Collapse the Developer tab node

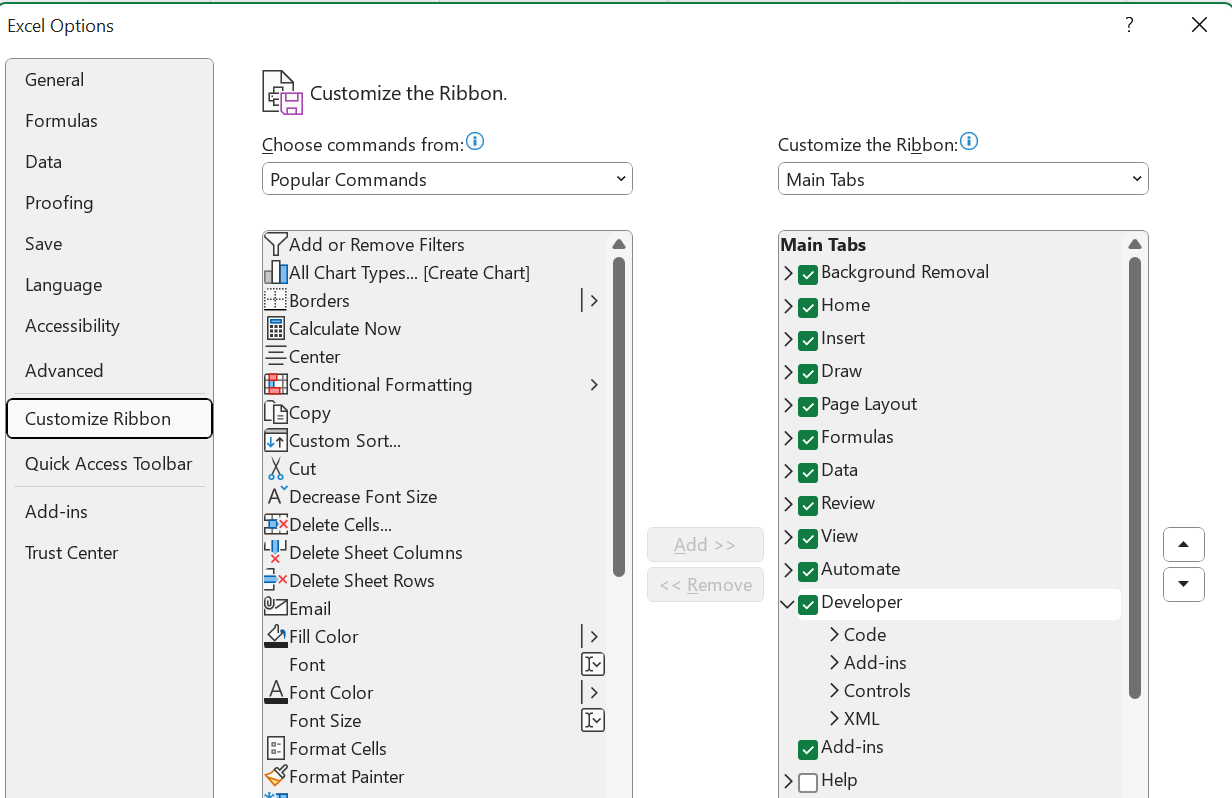[788, 603]
